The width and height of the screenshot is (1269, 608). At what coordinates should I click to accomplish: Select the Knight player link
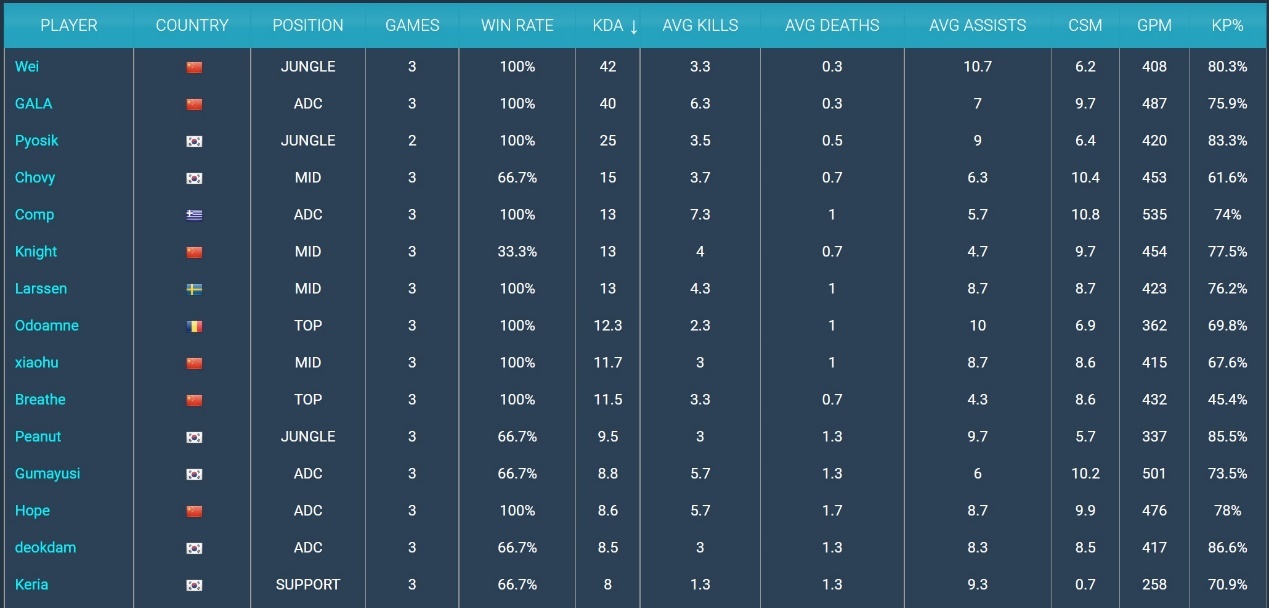[36, 252]
